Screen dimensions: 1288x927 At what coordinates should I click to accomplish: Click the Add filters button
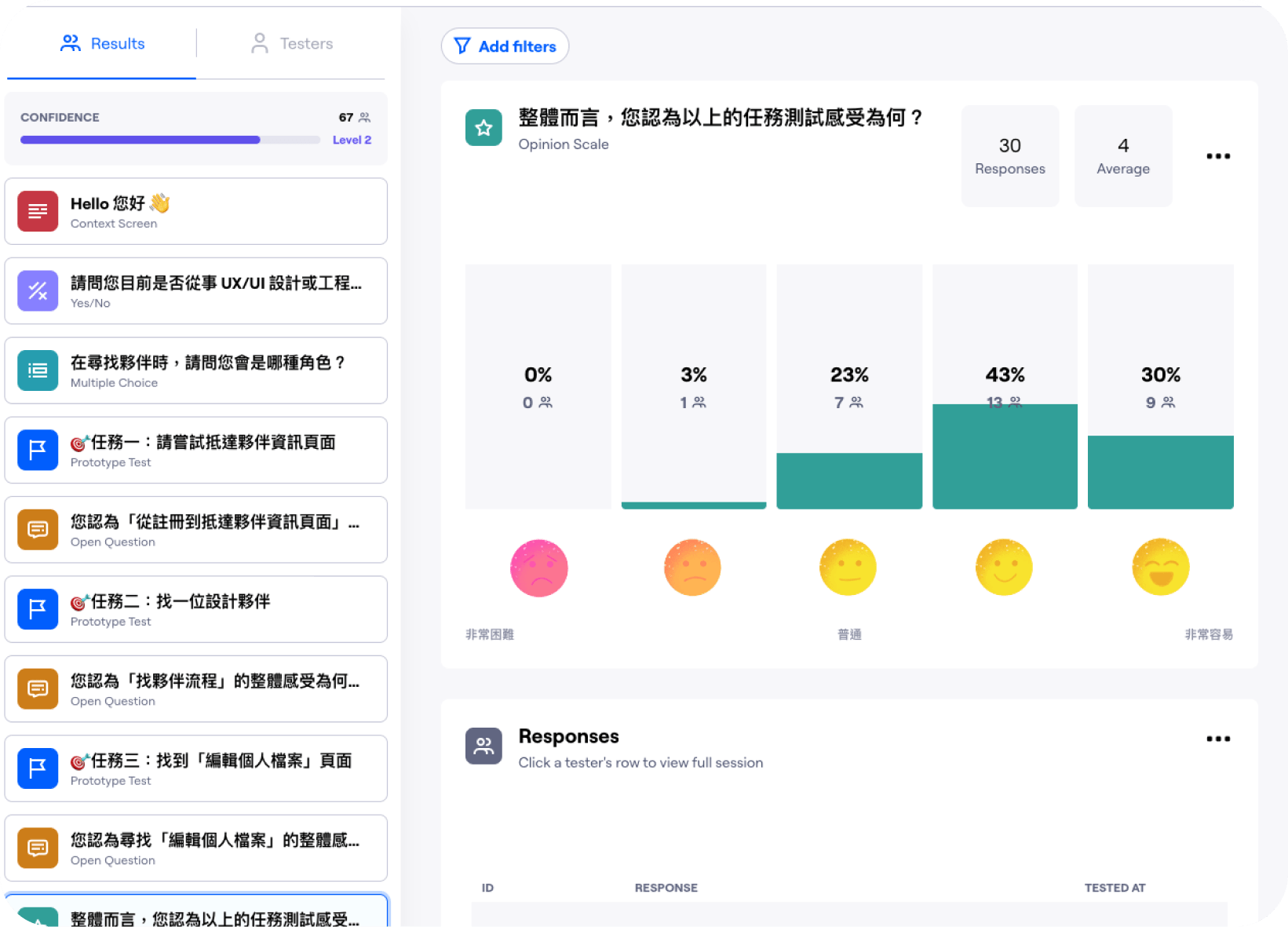505,46
